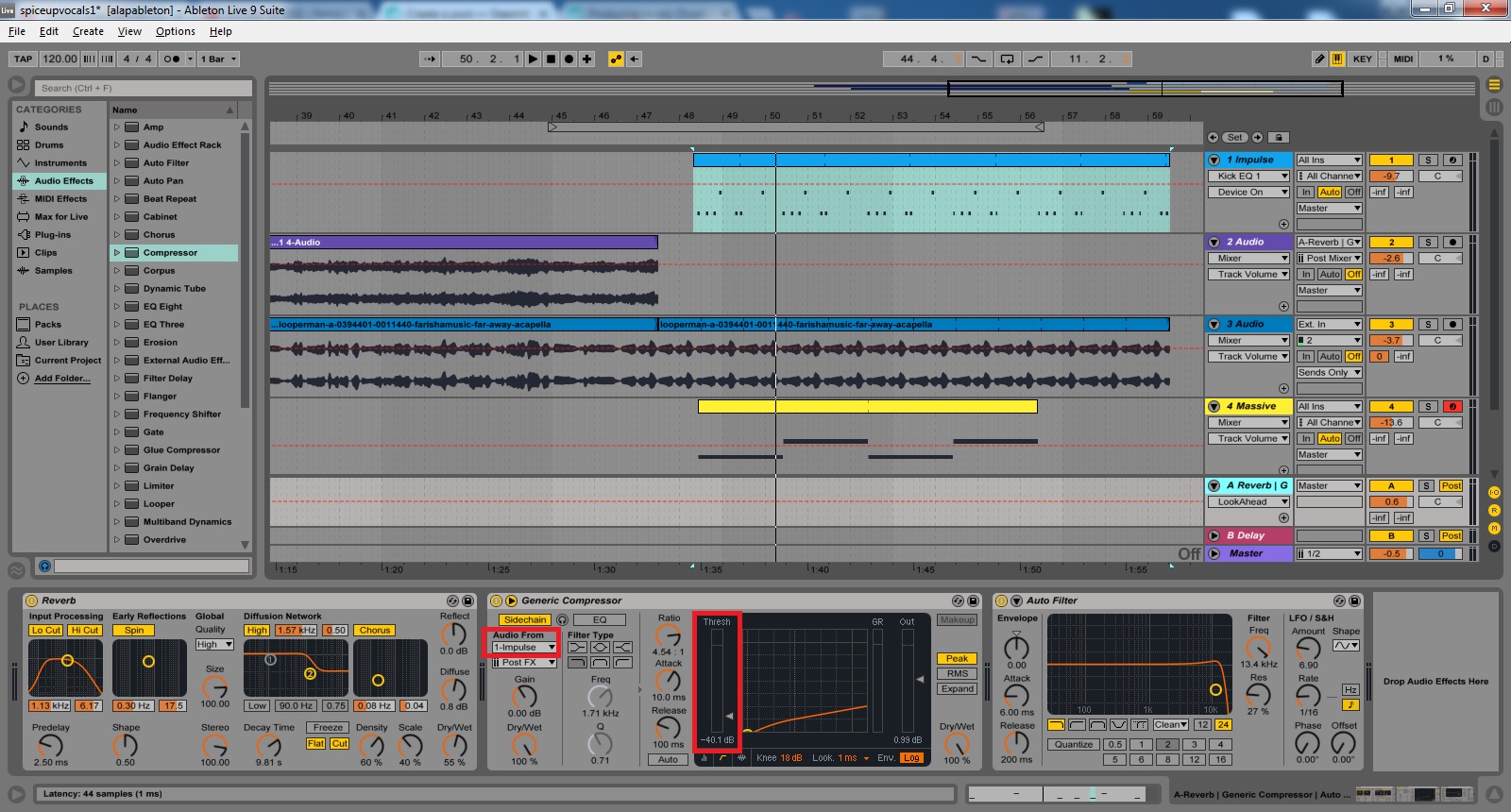Click the Thresh slider handle in compressor
Viewport: 1511px width, 812px height.
[728, 716]
